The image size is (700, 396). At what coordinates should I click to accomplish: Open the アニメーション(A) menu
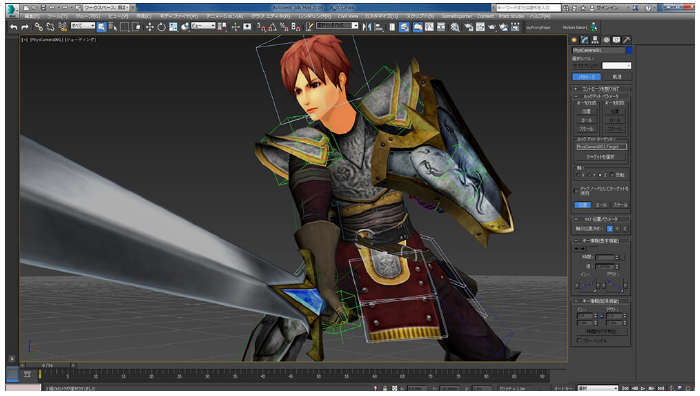[x=224, y=17]
